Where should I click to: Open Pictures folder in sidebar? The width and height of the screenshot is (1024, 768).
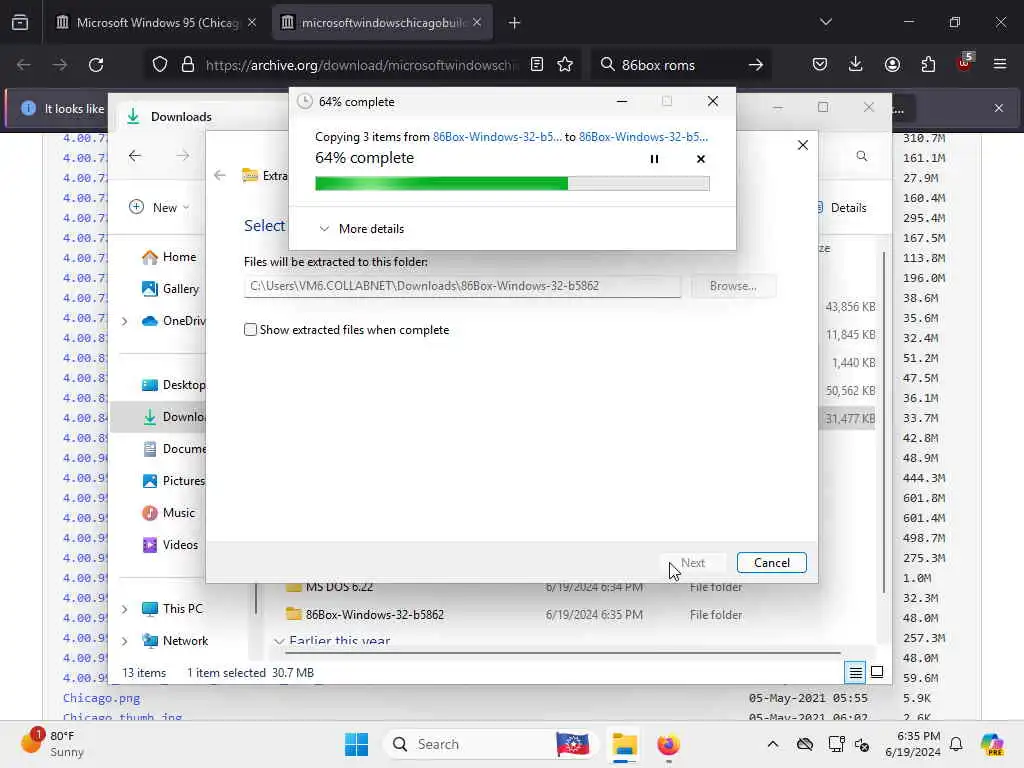pyautogui.click(x=174, y=481)
